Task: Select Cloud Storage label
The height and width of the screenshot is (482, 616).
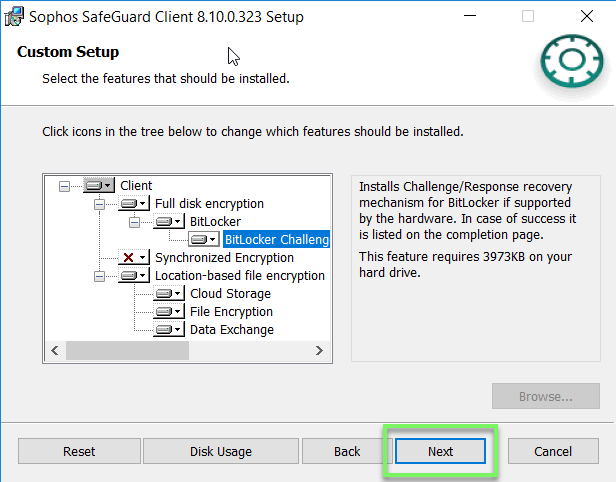Action: (230, 294)
